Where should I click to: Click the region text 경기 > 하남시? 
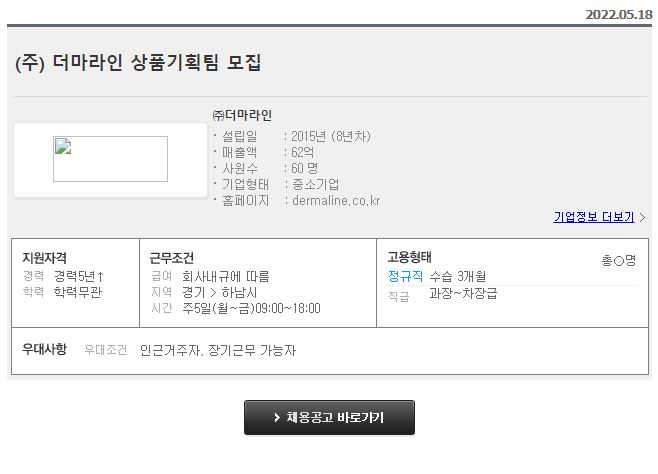[x=219, y=292]
